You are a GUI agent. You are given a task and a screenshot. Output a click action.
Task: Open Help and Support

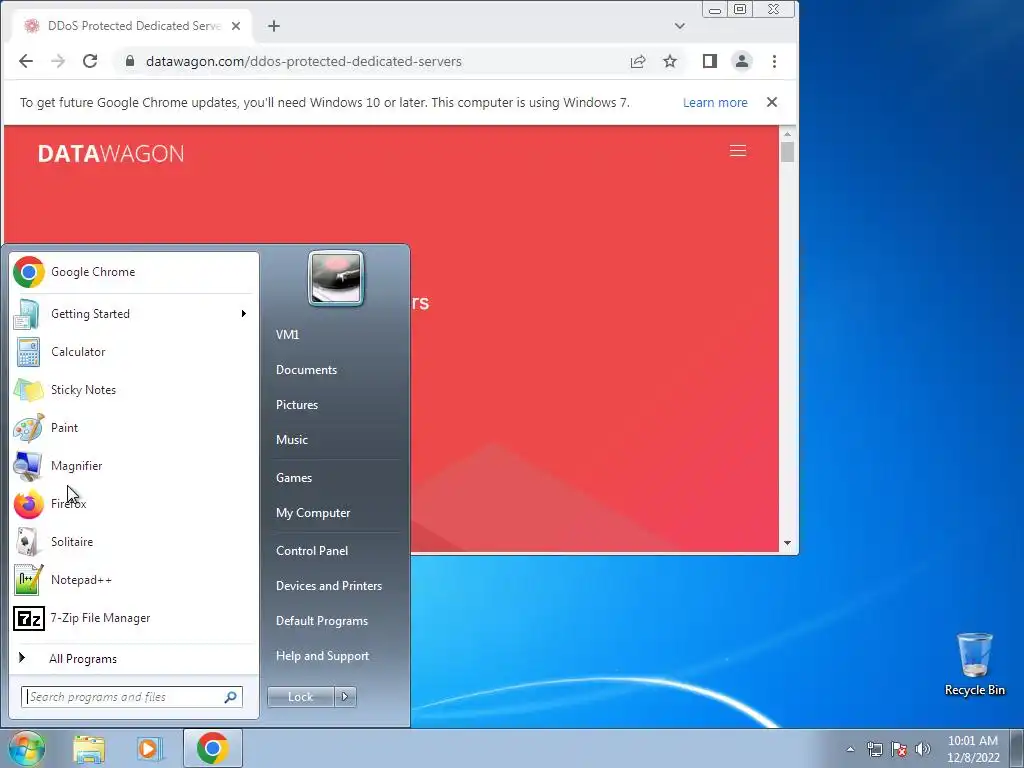tap(322, 656)
